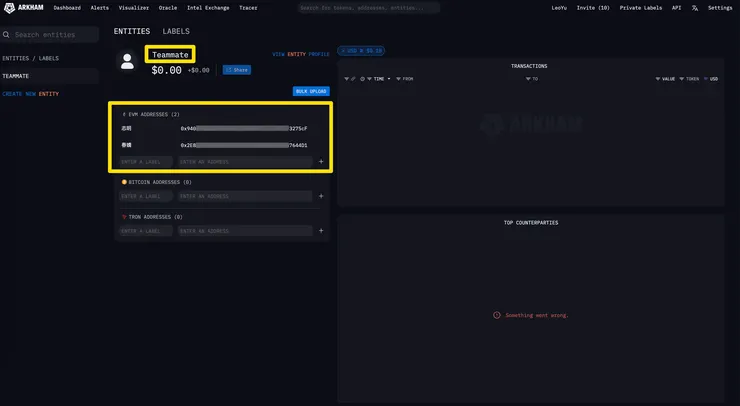
Task: Open the Value column filter
Action: 658,79
